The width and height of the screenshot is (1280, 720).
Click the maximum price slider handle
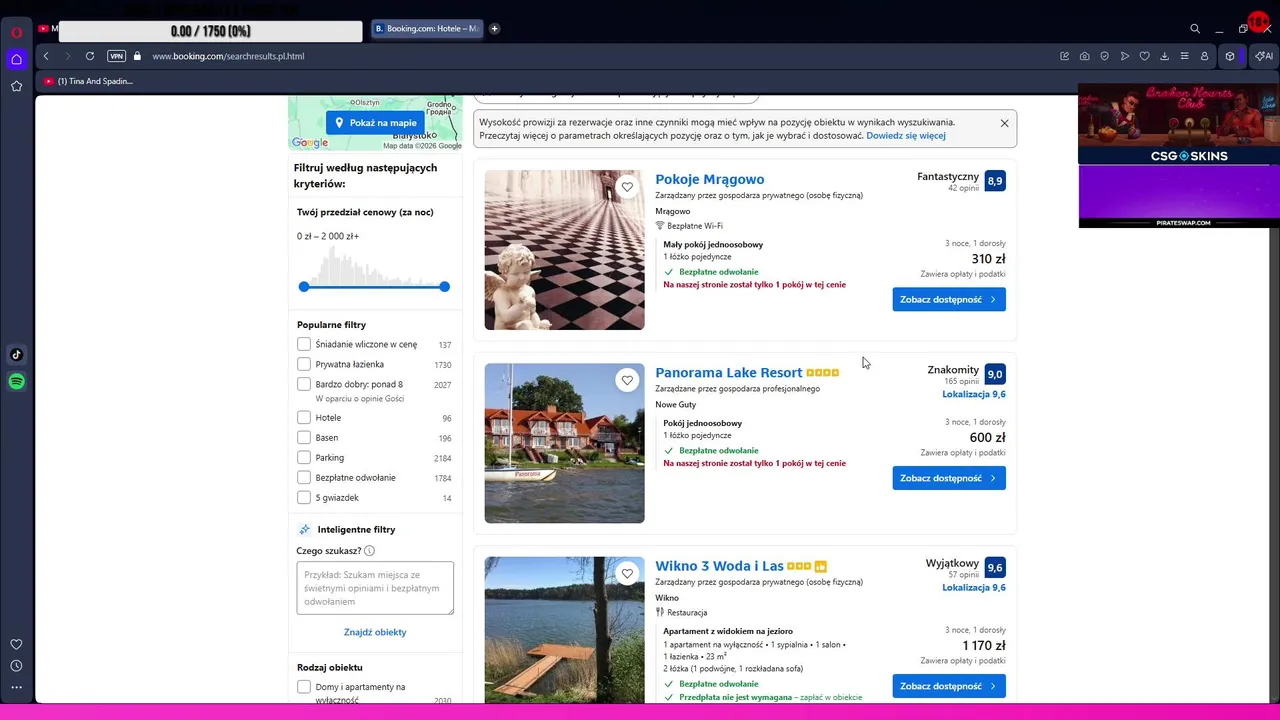pos(444,287)
